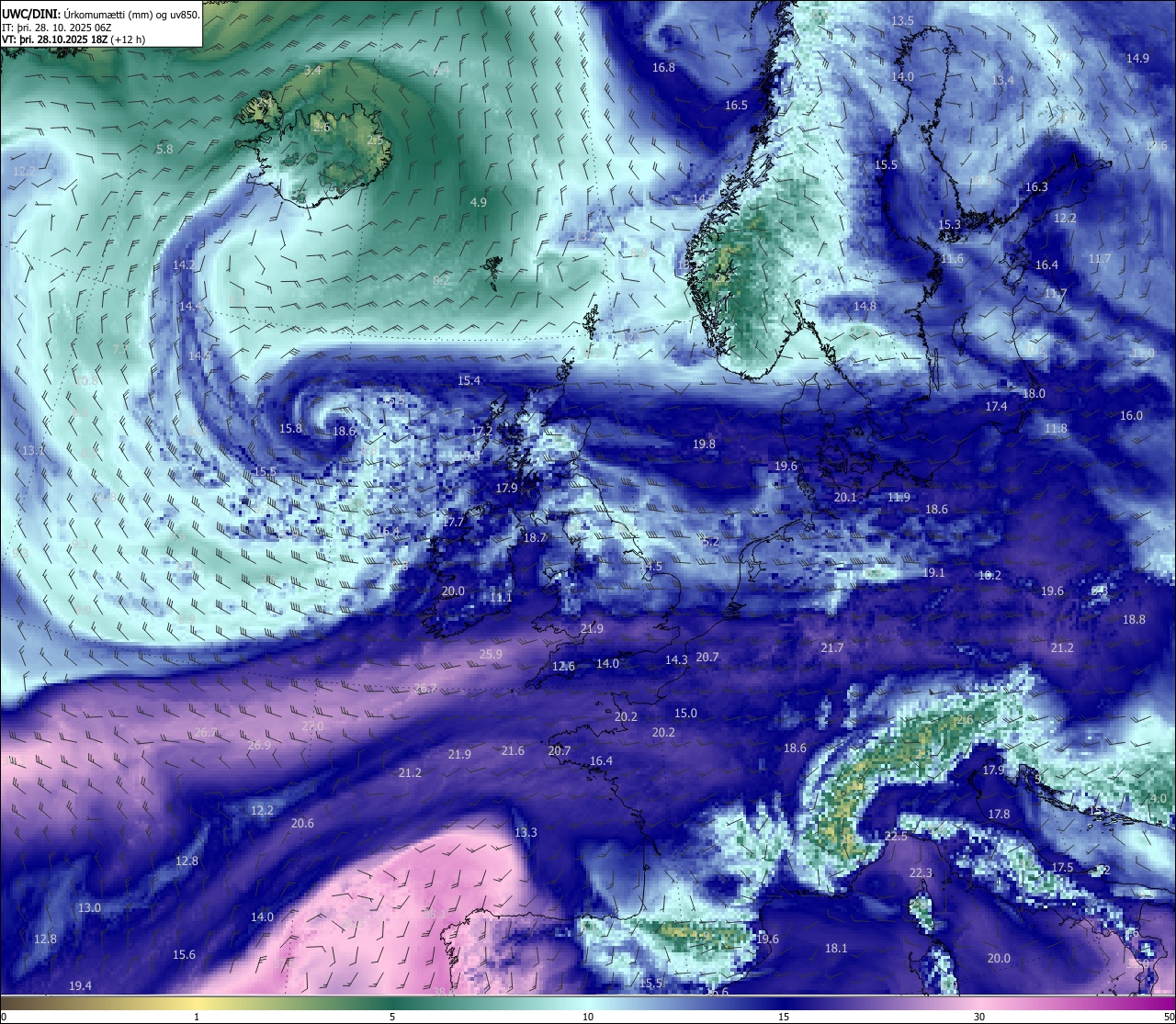The width and height of the screenshot is (1176, 1024).
Task: Click the 50 tick on the color scale
Action: pyautogui.click(x=1169, y=1017)
